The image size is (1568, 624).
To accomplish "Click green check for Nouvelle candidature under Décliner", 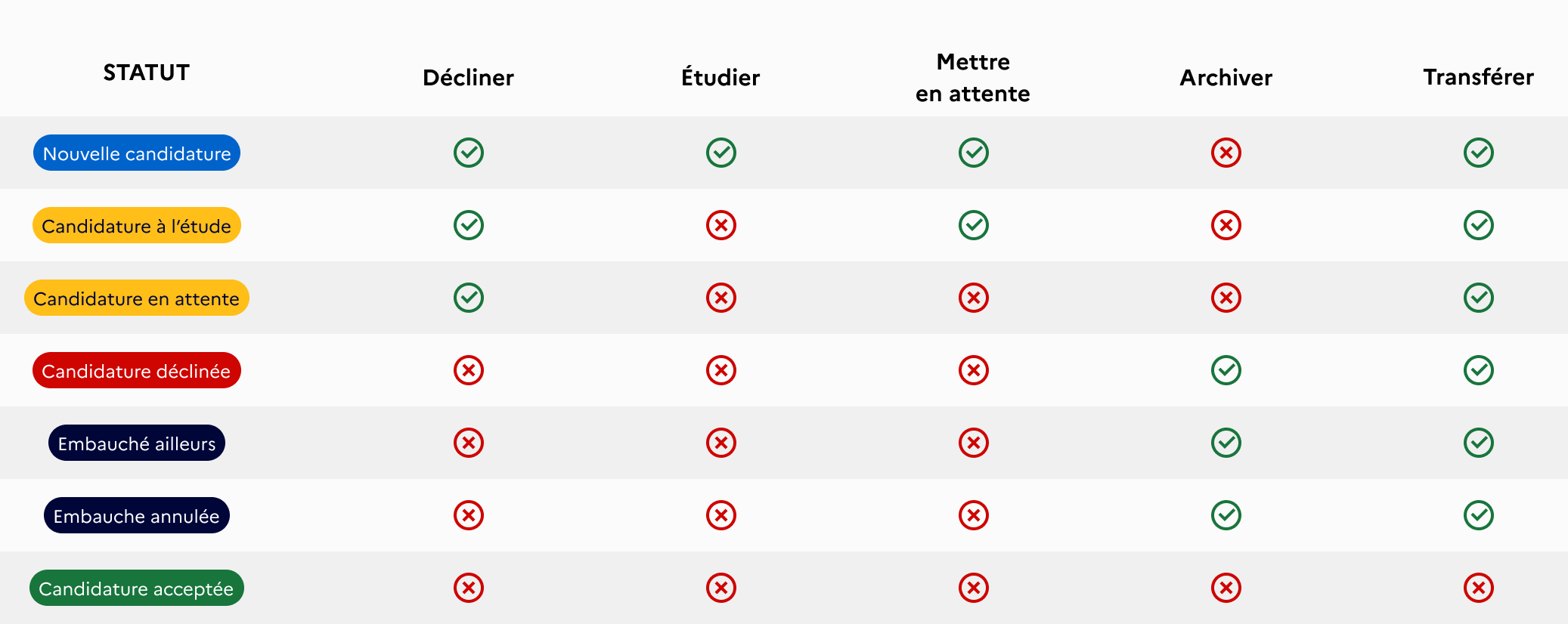I will click(x=469, y=153).
